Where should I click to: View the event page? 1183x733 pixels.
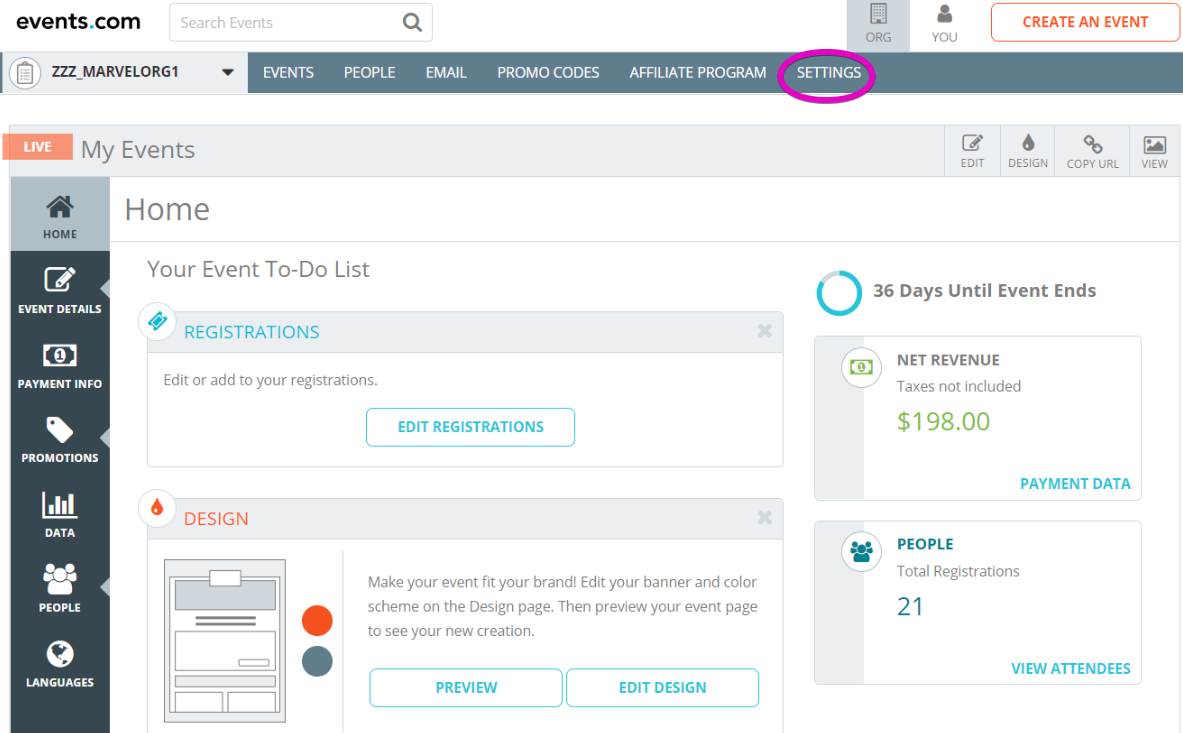[x=1154, y=151]
